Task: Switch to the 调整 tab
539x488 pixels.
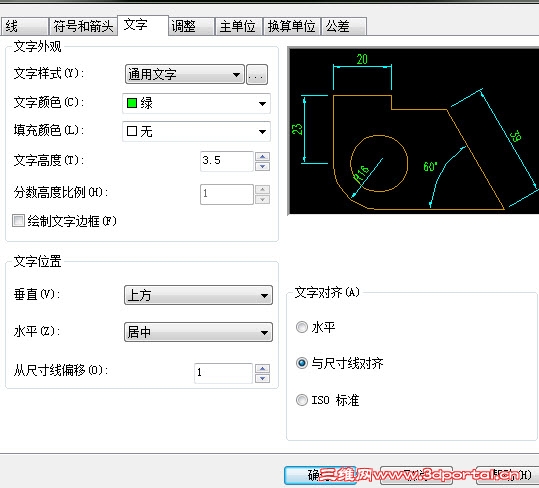Action: tap(191, 26)
